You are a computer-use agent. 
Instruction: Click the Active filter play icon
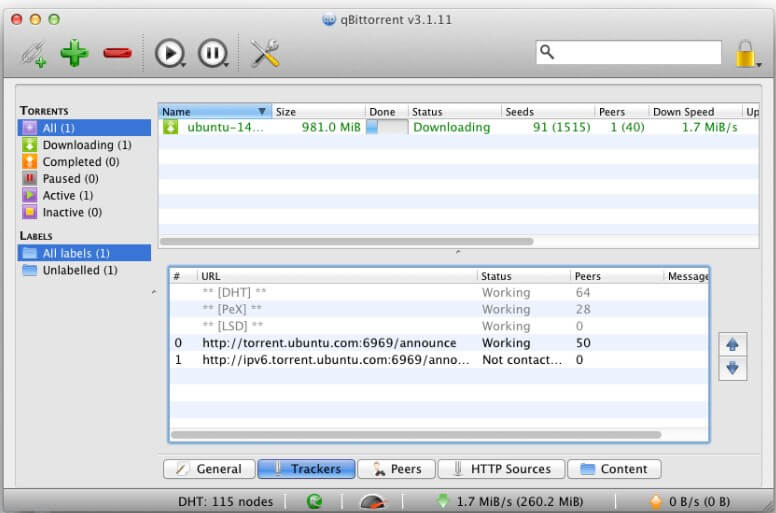click(29, 195)
